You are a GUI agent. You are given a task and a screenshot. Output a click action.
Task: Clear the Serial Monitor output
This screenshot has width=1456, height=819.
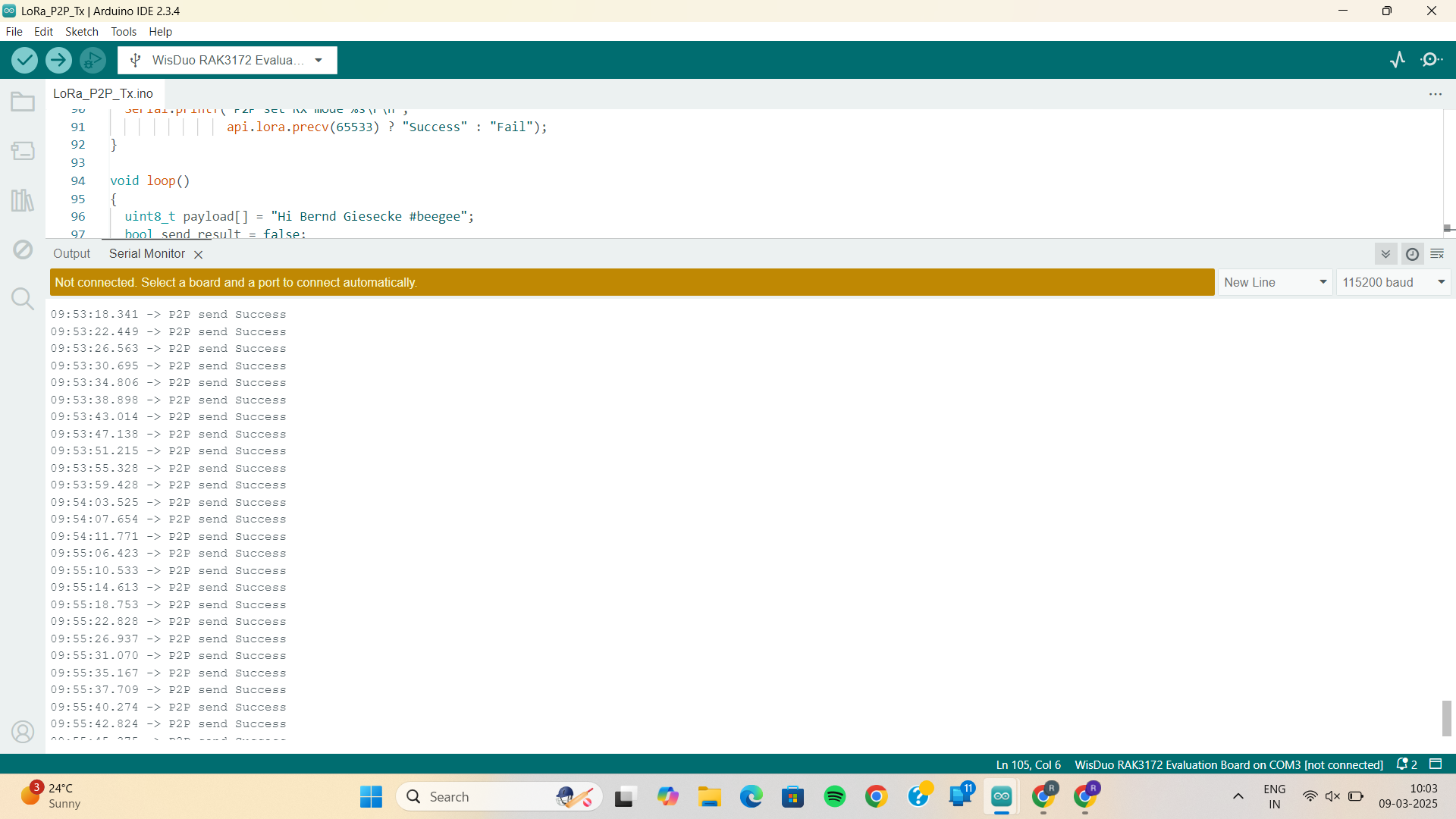tap(1437, 254)
